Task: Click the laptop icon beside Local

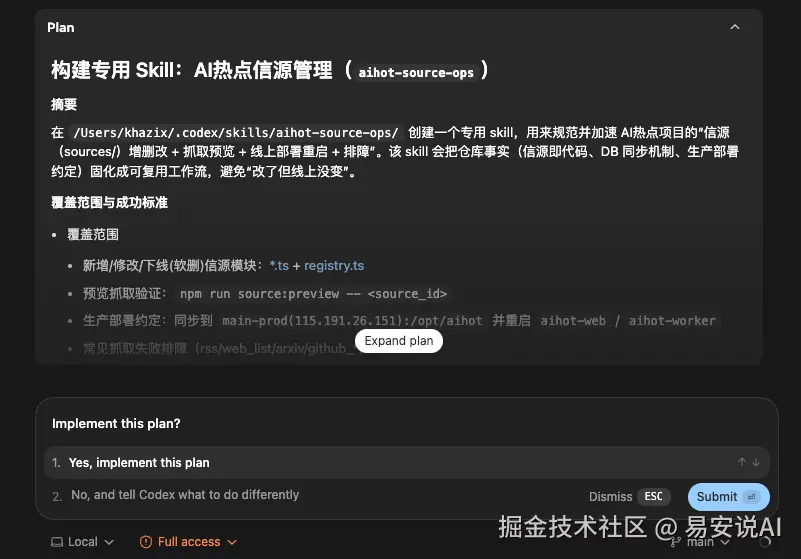Action: tap(57, 542)
